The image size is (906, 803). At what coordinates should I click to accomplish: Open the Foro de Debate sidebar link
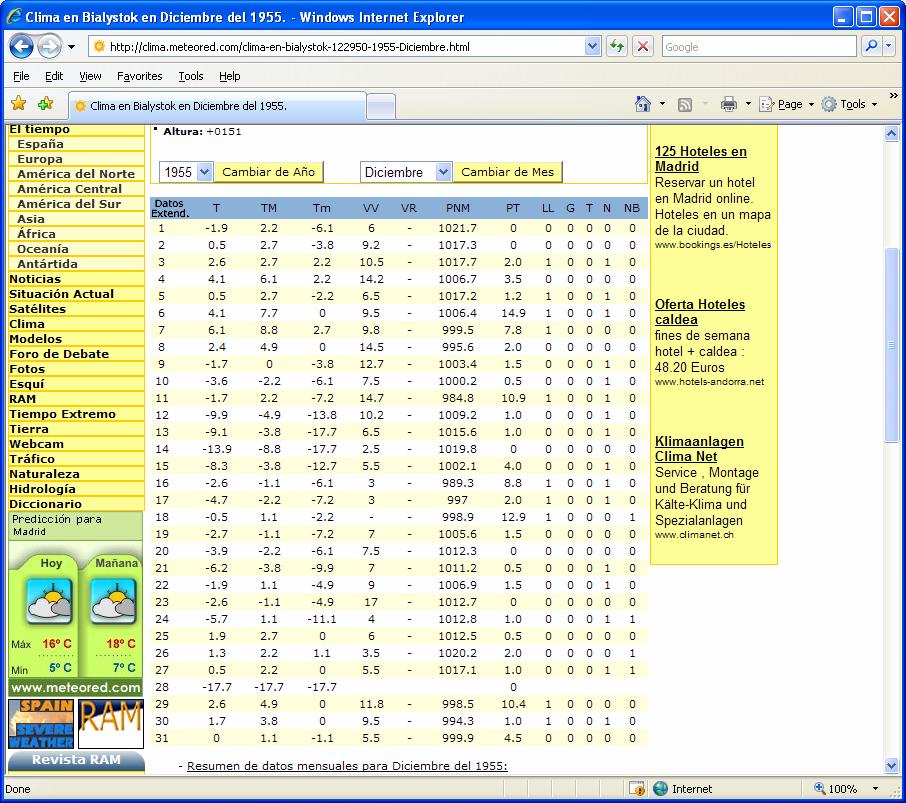pos(59,354)
